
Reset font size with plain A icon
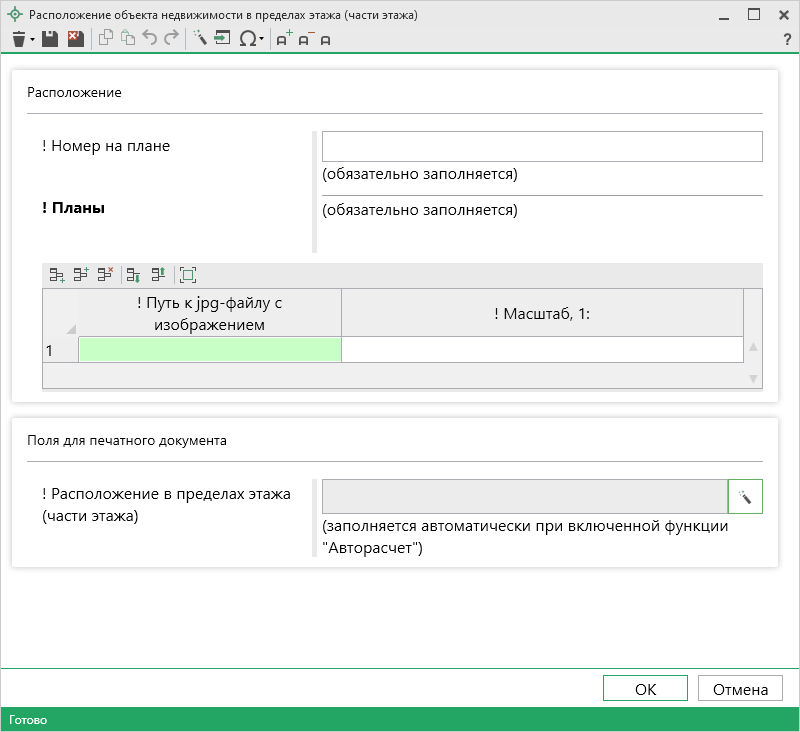(x=325, y=39)
